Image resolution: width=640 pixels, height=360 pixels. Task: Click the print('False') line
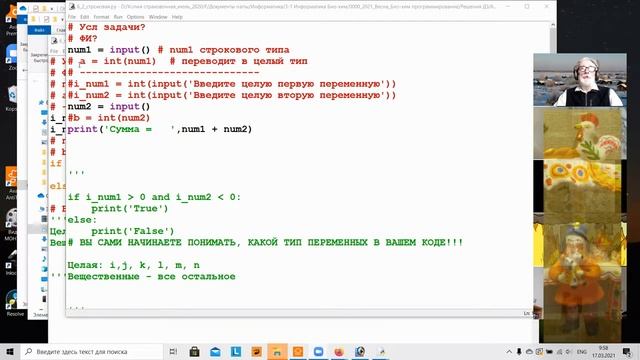133,231
